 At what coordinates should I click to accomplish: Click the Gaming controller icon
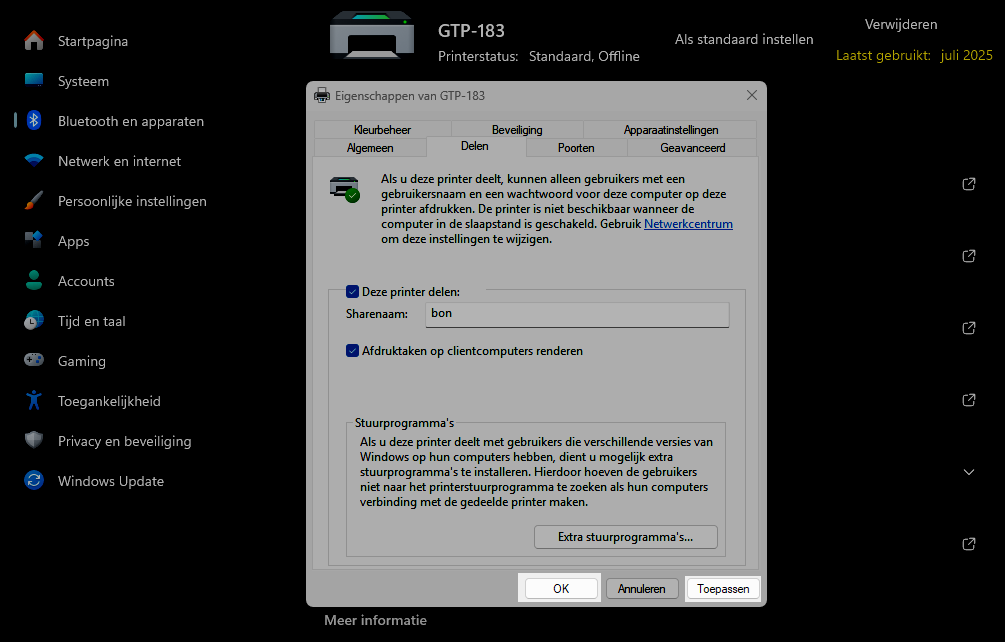click(x=34, y=361)
